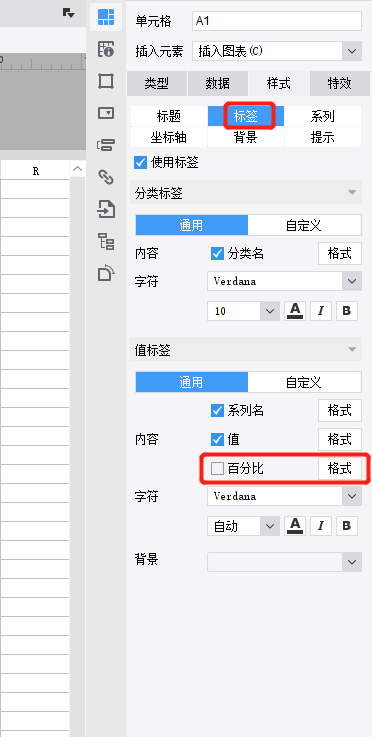Viewport: 372px width, 737px height.
Task: Open the hyperlink chain icon
Action: coord(106,177)
